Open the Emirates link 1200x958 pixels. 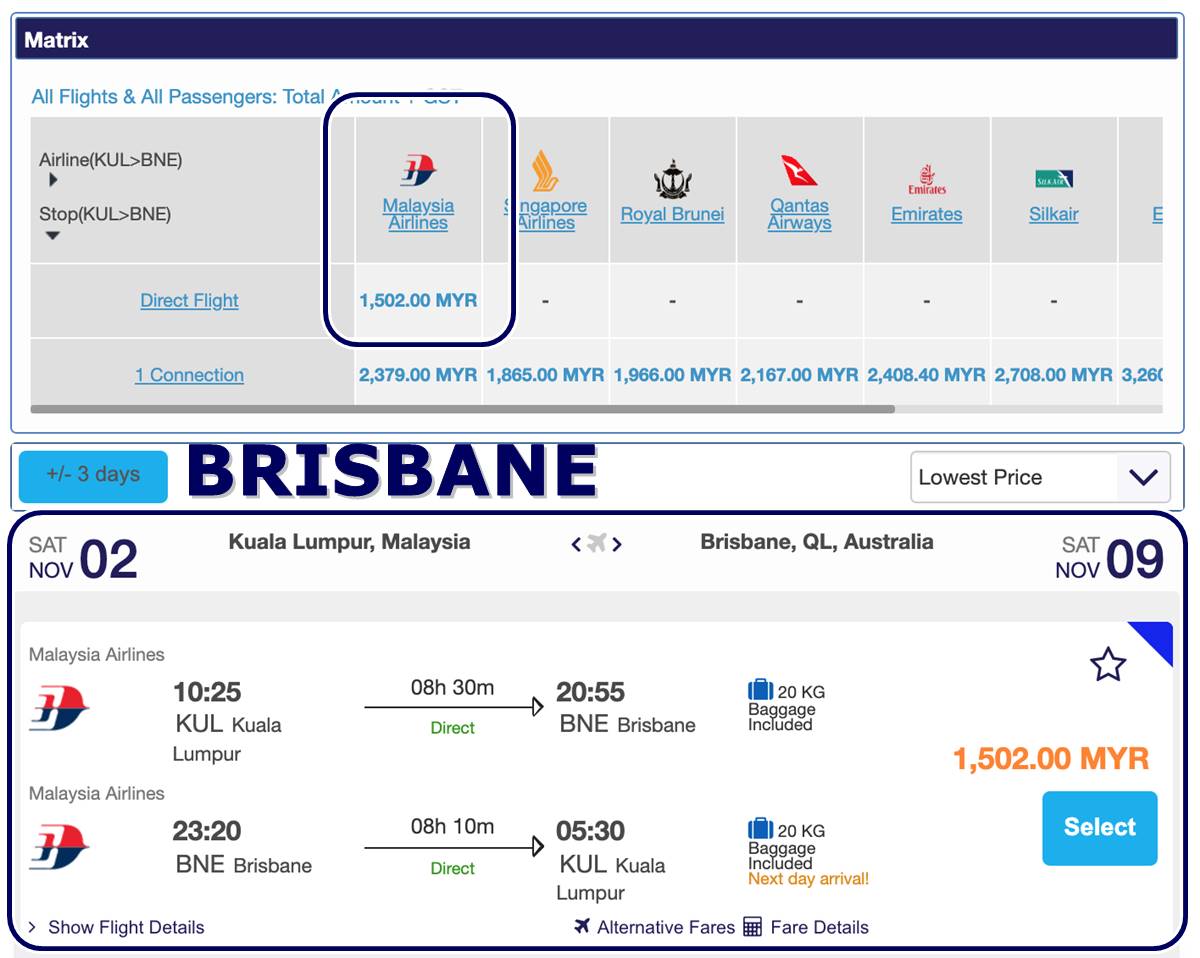pos(927,214)
